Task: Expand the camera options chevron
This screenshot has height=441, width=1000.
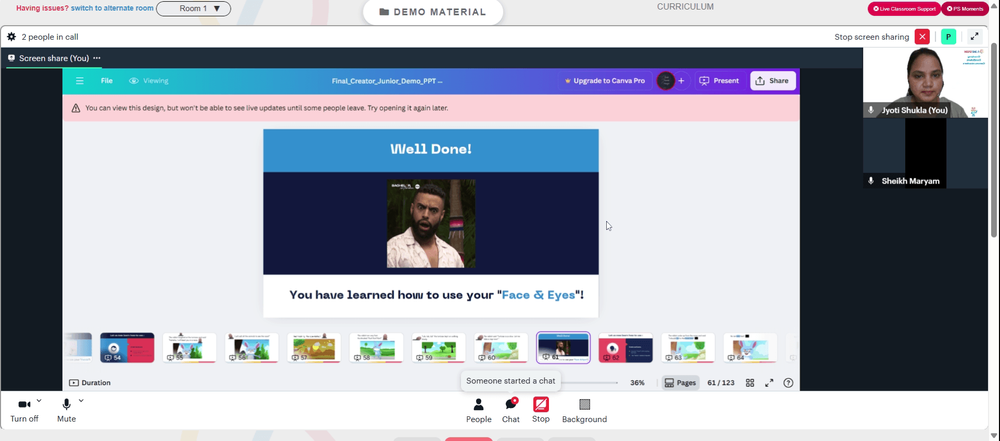Action: (x=39, y=401)
